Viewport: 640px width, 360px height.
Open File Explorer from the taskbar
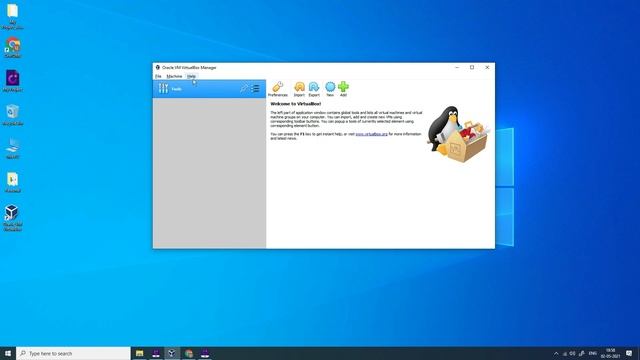[140, 353]
